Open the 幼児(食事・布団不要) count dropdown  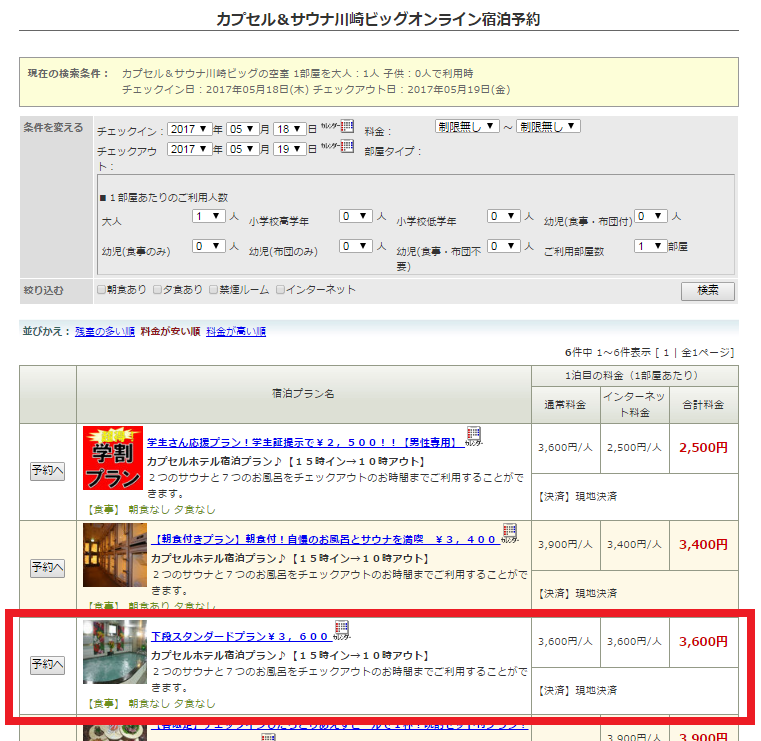(x=504, y=246)
